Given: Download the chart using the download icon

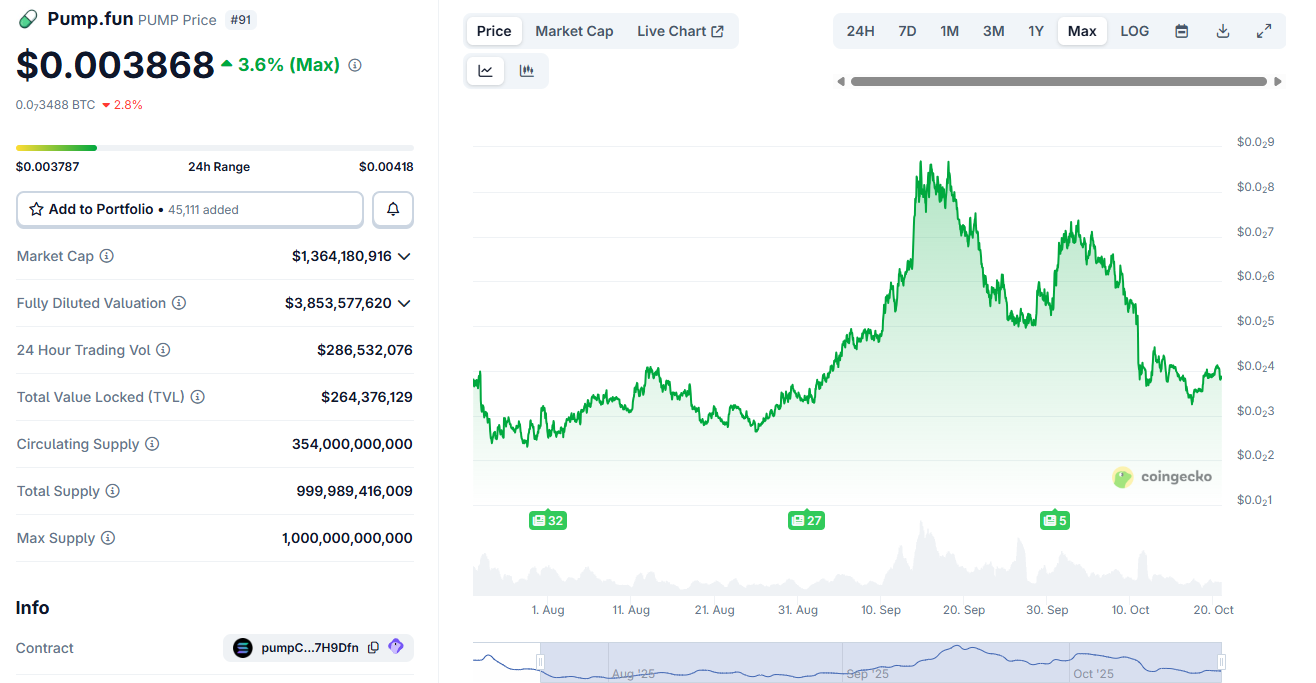Looking at the screenshot, I should click(1222, 31).
